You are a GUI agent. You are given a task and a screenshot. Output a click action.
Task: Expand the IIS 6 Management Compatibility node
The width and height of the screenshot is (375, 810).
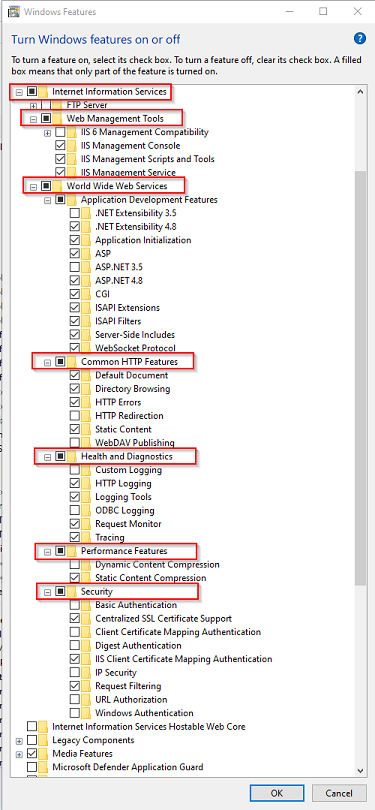click(x=48, y=133)
